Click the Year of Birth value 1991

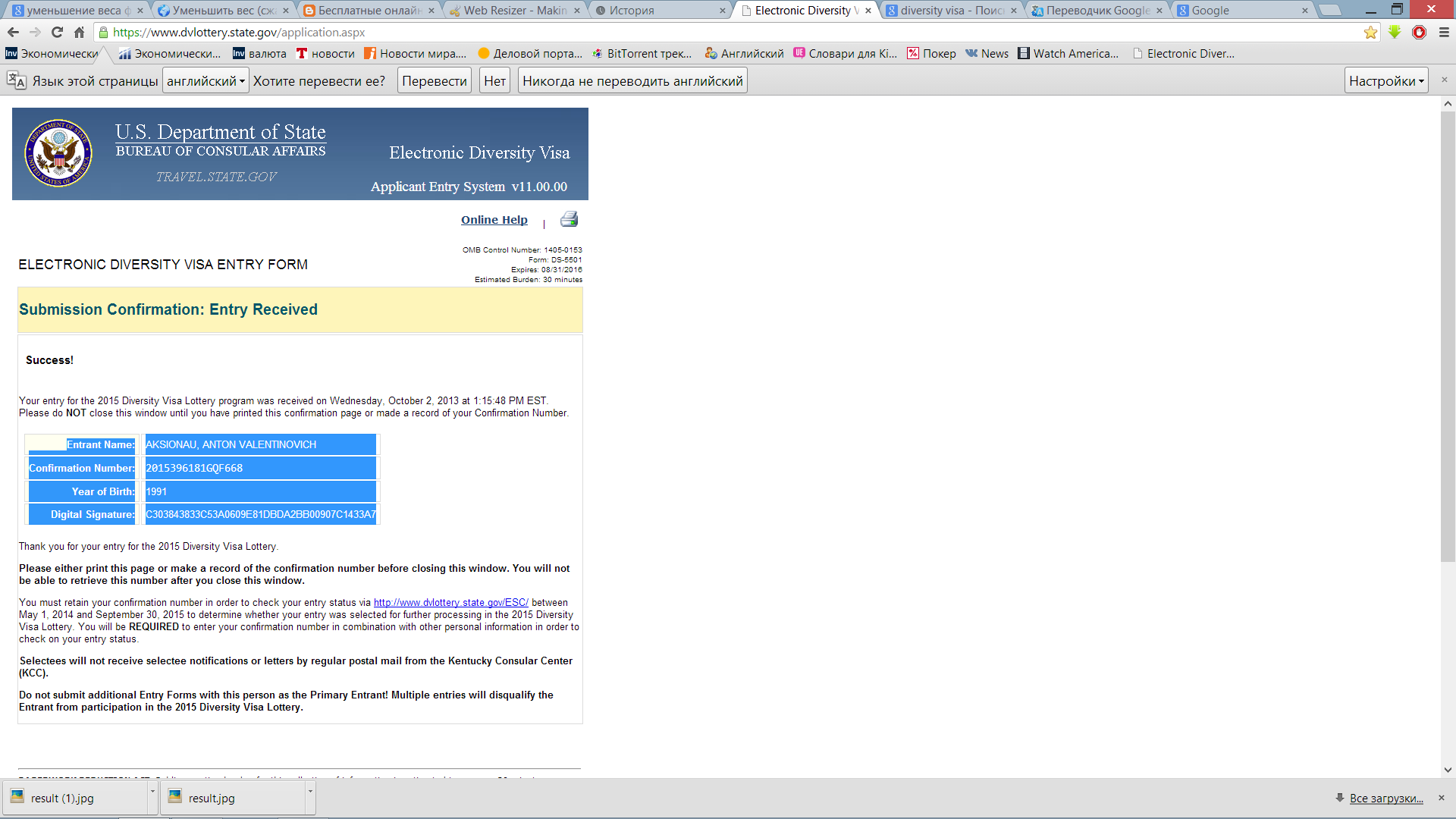(x=156, y=491)
